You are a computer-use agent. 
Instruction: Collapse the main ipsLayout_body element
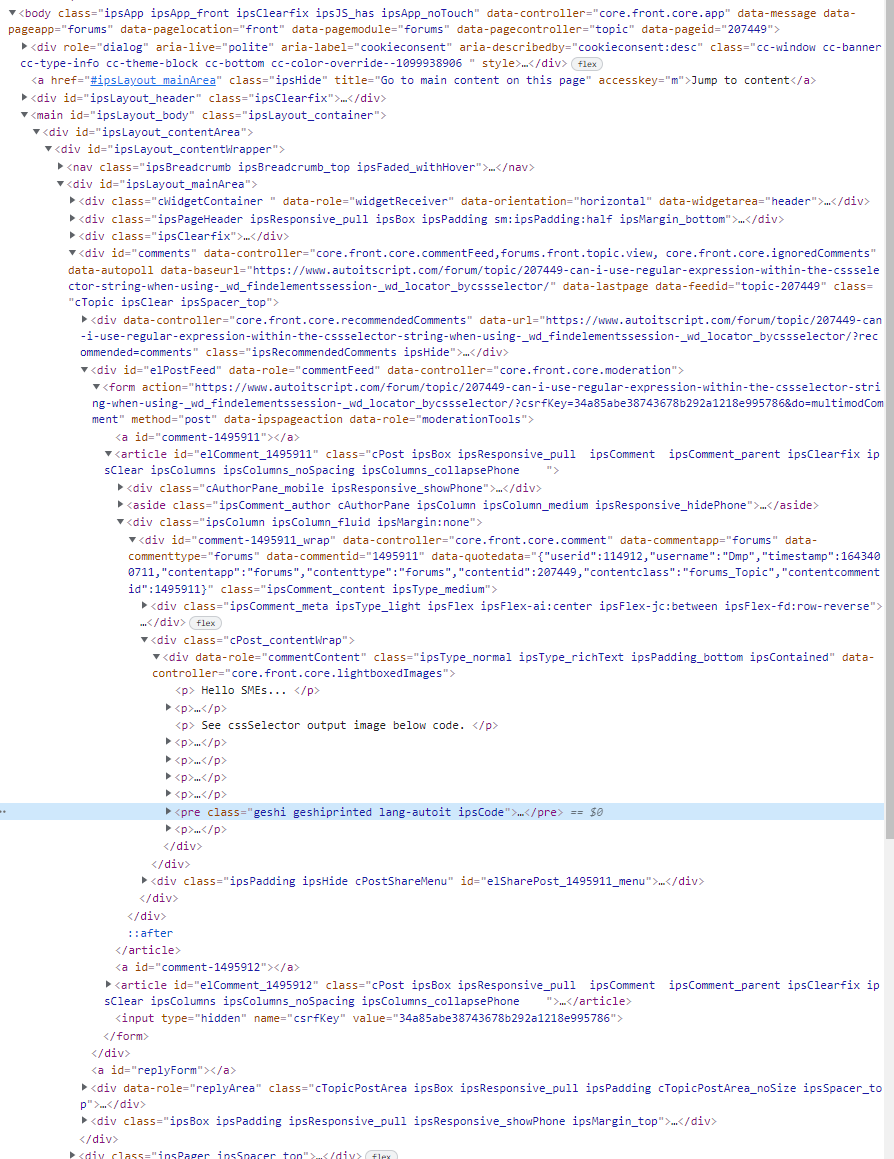pos(25,115)
